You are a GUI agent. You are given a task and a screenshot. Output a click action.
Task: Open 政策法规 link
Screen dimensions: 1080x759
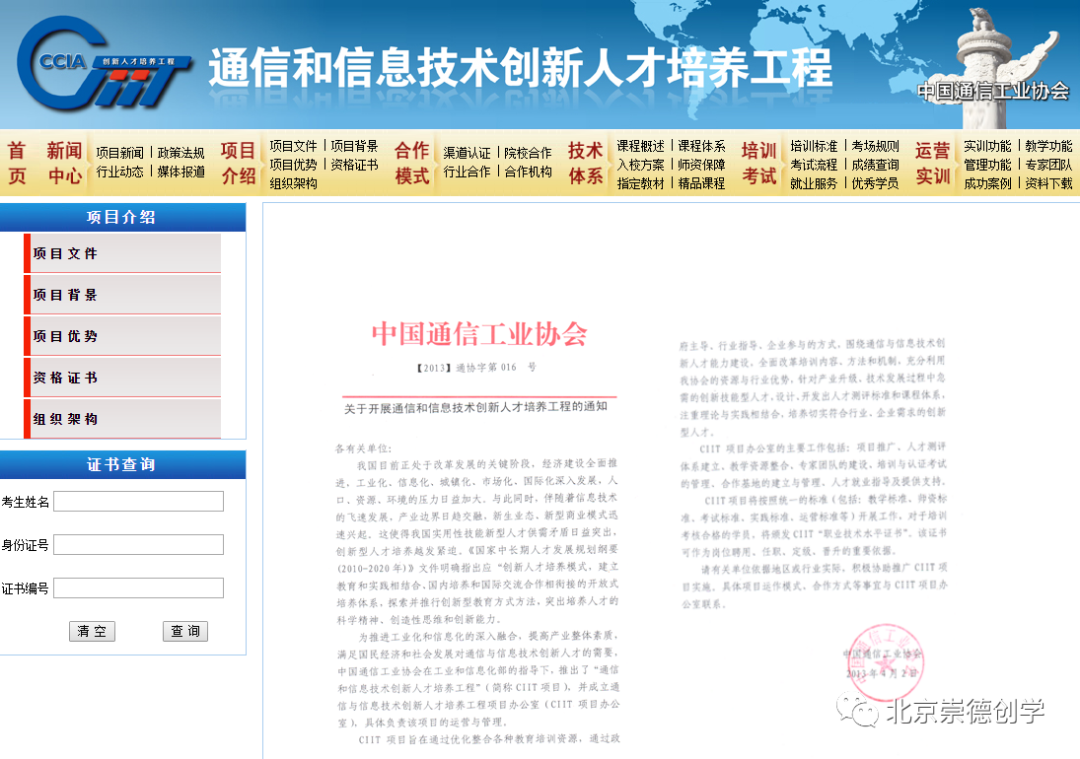(x=181, y=153)
